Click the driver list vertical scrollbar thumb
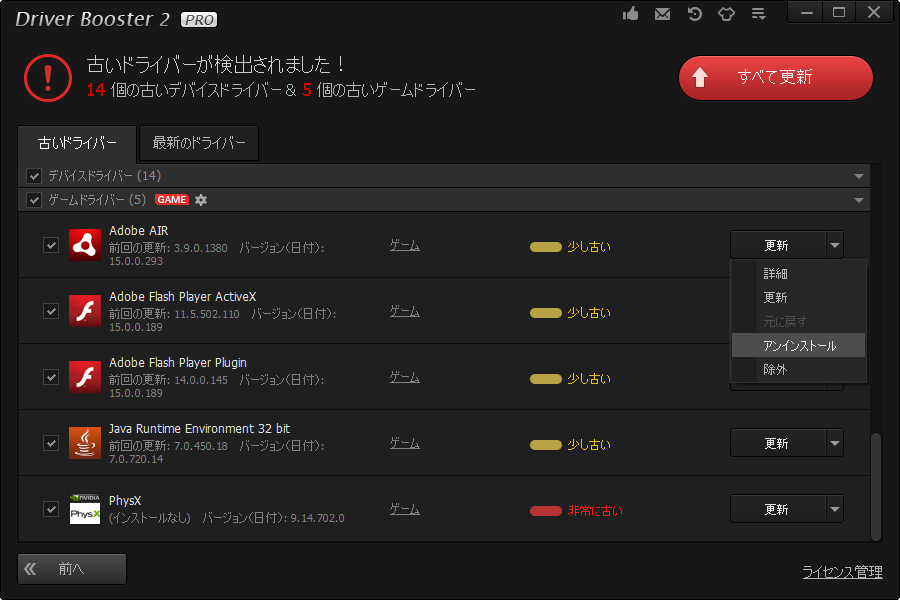This screenshot has width=900, height=600. click(x=875, y=486)
